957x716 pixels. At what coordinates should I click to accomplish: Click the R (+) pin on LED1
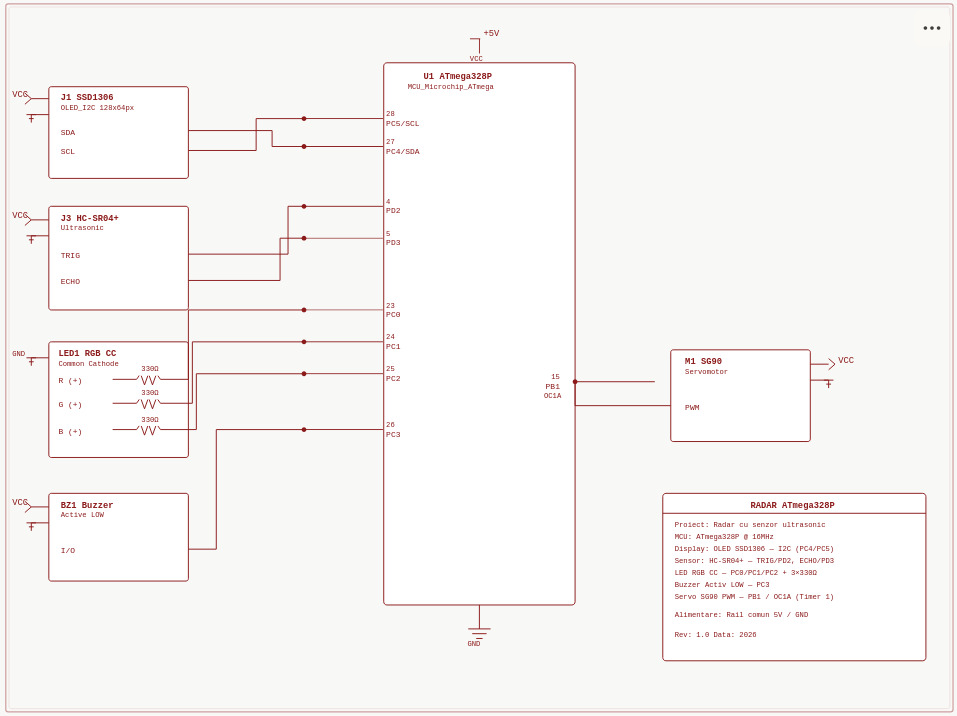click(70, 381)
